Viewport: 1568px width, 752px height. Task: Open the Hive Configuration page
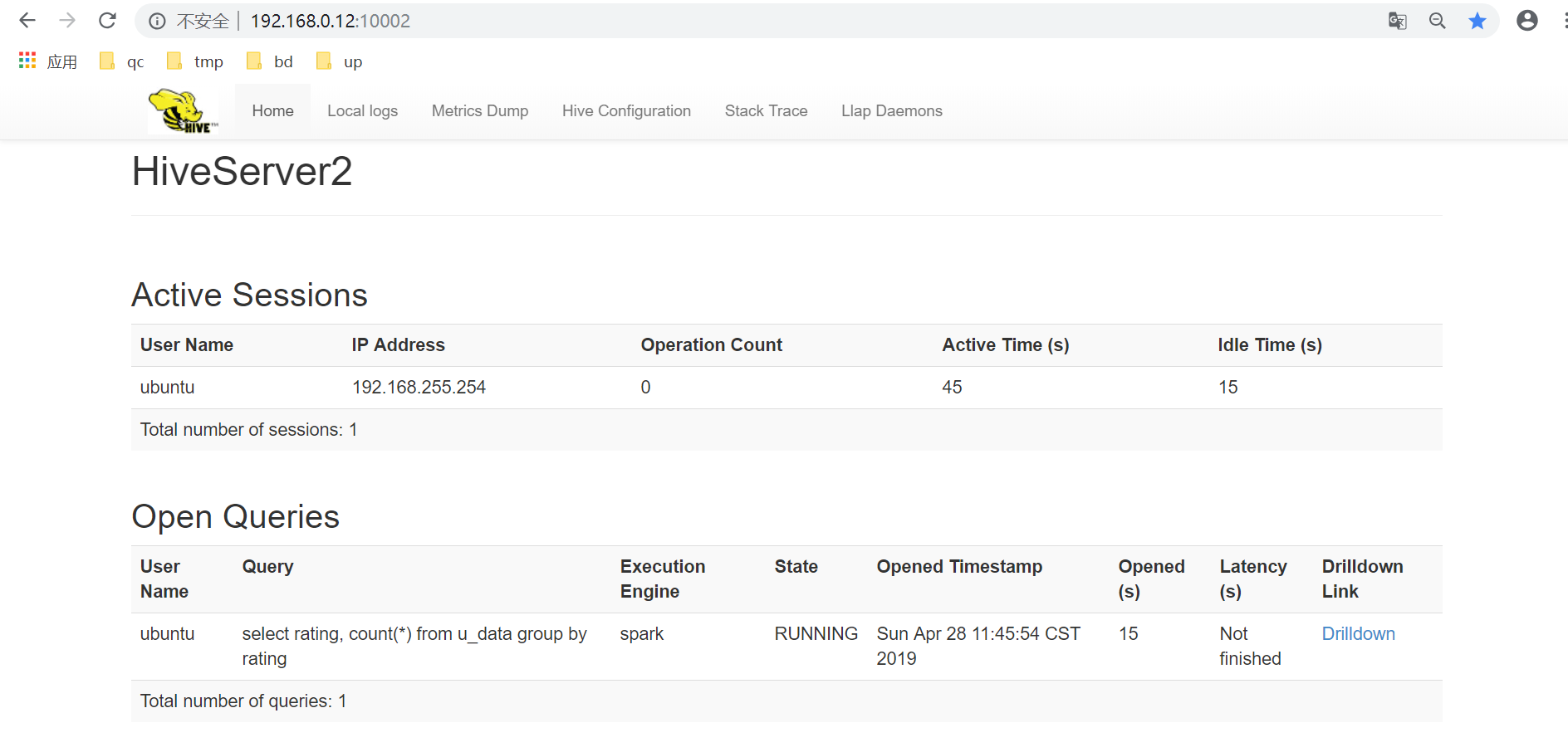[626, 111]
